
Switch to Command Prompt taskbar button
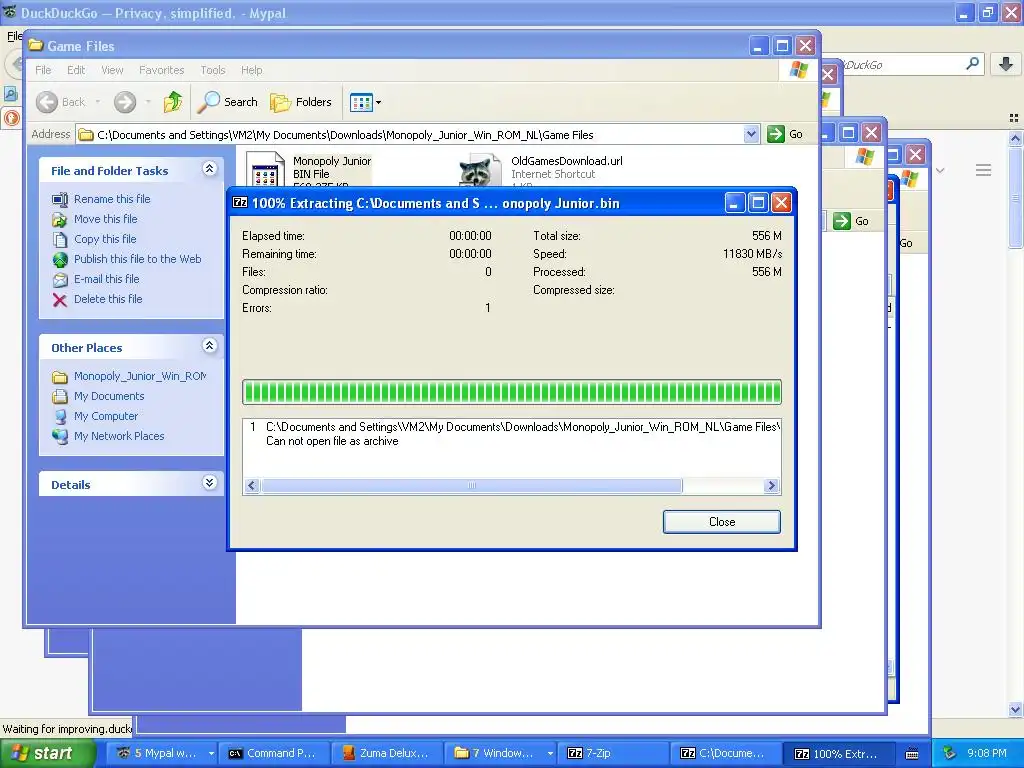coord(272,753)
